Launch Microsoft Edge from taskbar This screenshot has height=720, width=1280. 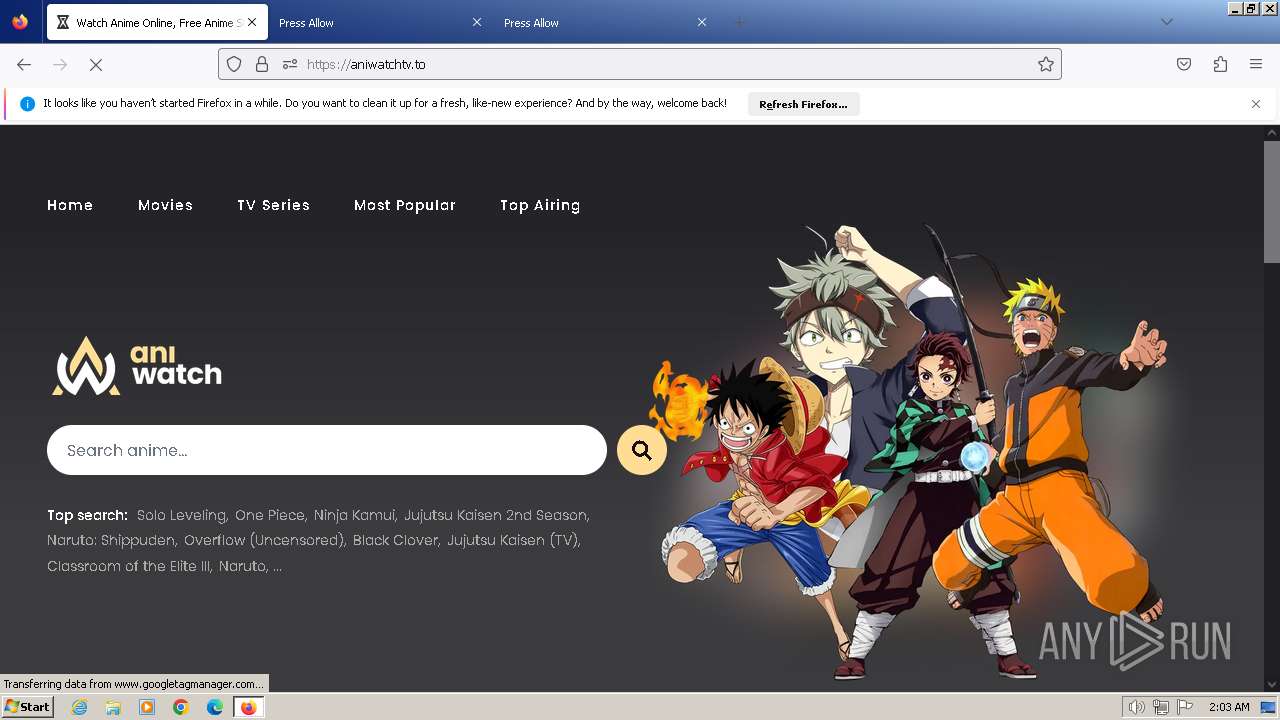(215, 707)
